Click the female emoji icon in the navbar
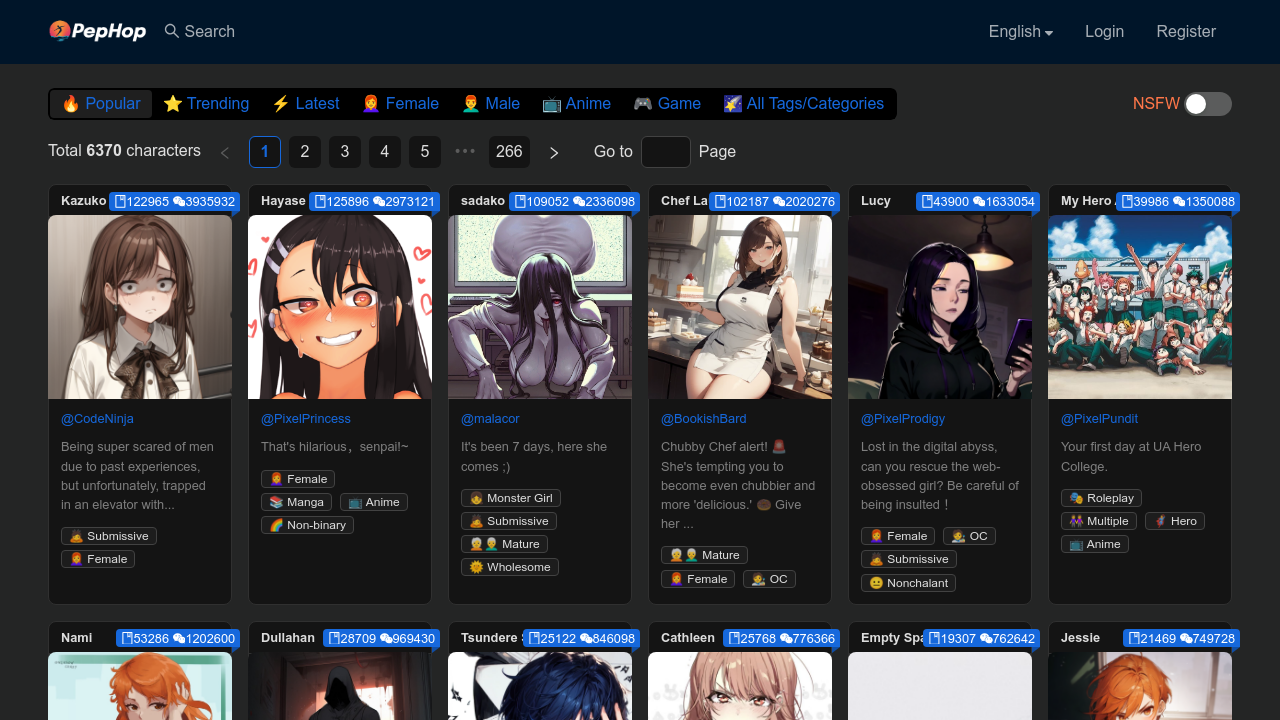The width and height of the screenshot is (1280, 720). [369, 103]
